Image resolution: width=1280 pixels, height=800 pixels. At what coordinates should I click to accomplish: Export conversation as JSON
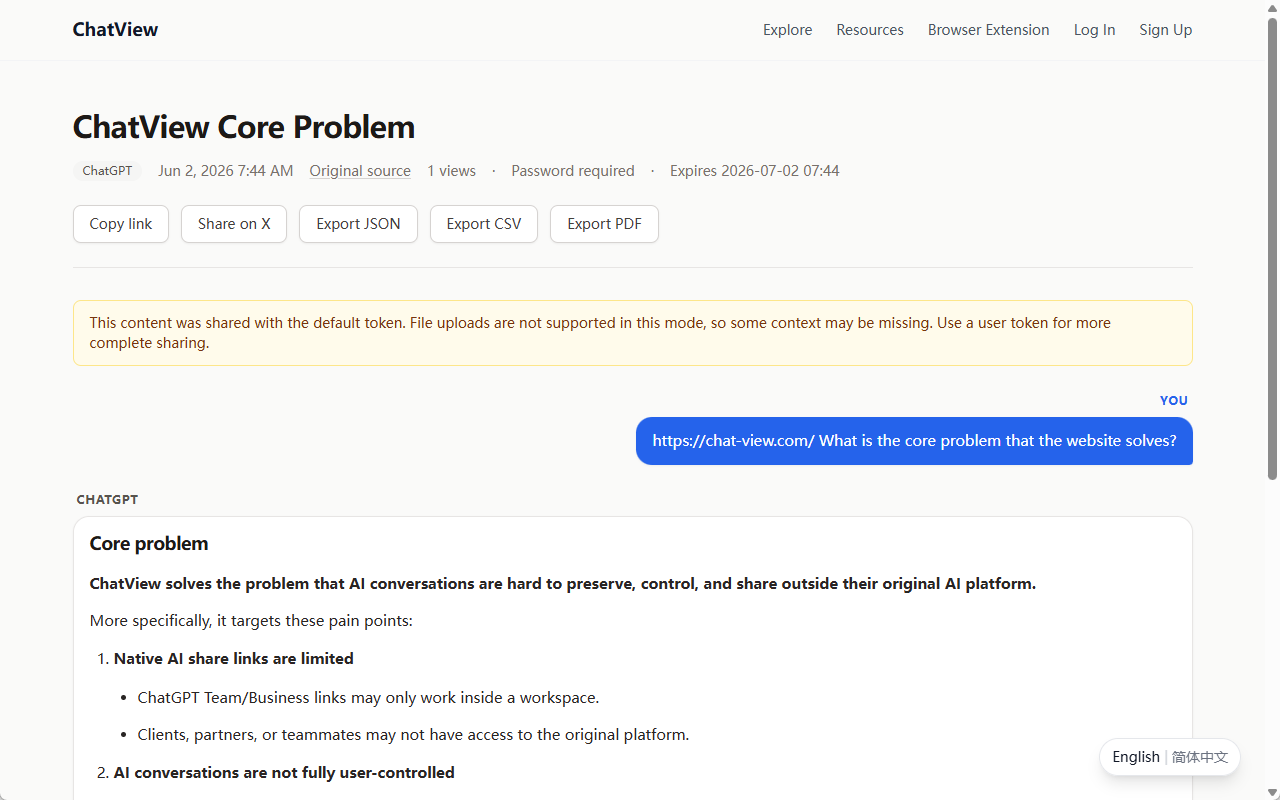358,224
